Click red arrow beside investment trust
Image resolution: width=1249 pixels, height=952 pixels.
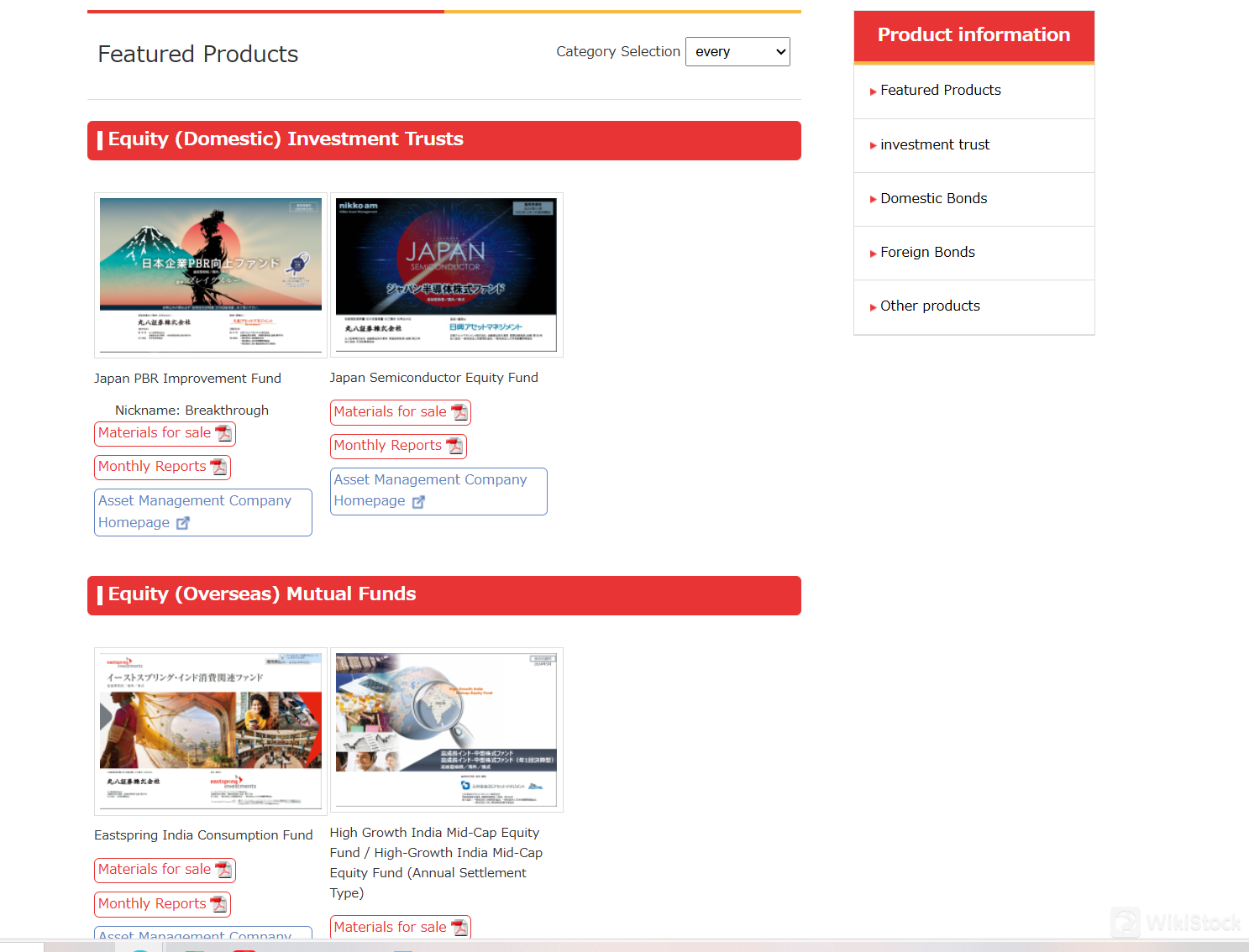click(x=874, y=146)
